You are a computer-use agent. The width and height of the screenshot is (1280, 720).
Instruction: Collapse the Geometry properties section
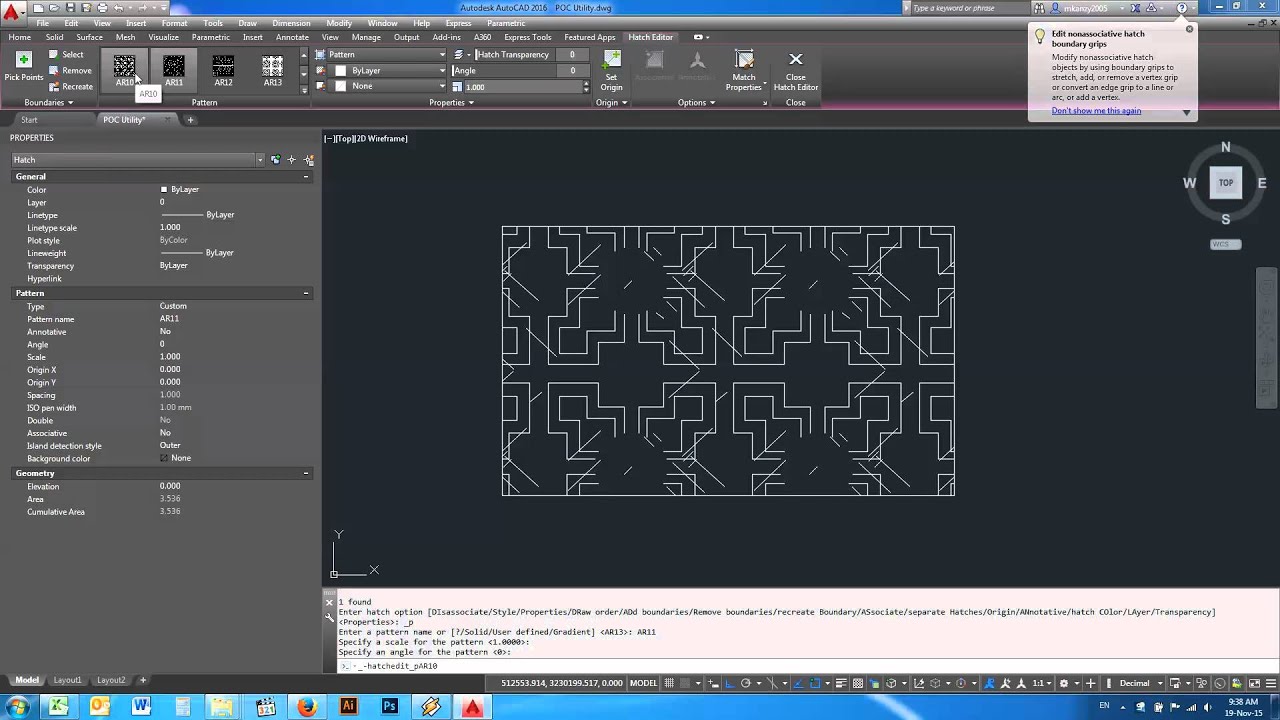pos(306,473)
